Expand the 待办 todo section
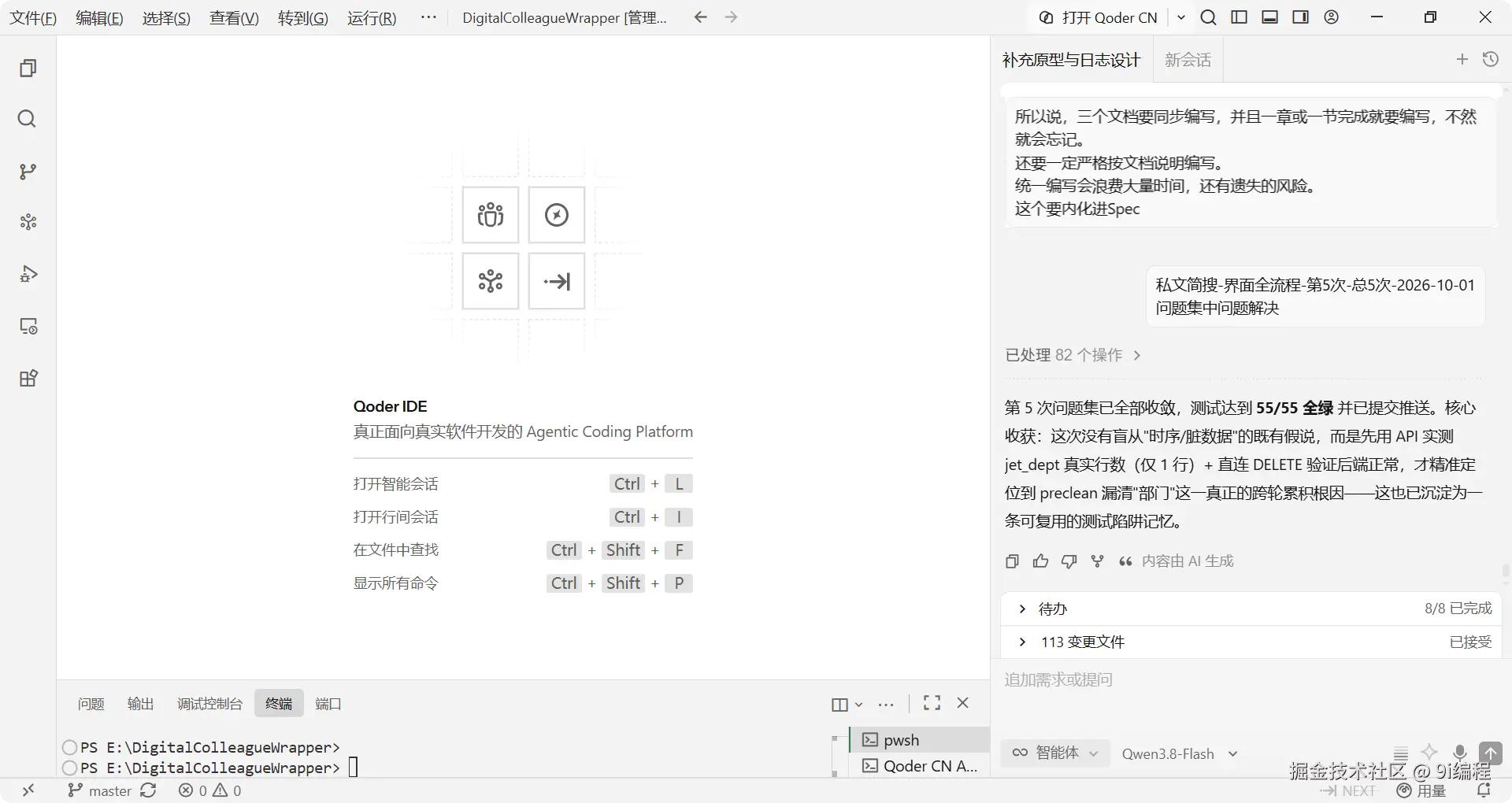Image resolution: width=1512 pixels, height=803 pixels. point(1251,609)
